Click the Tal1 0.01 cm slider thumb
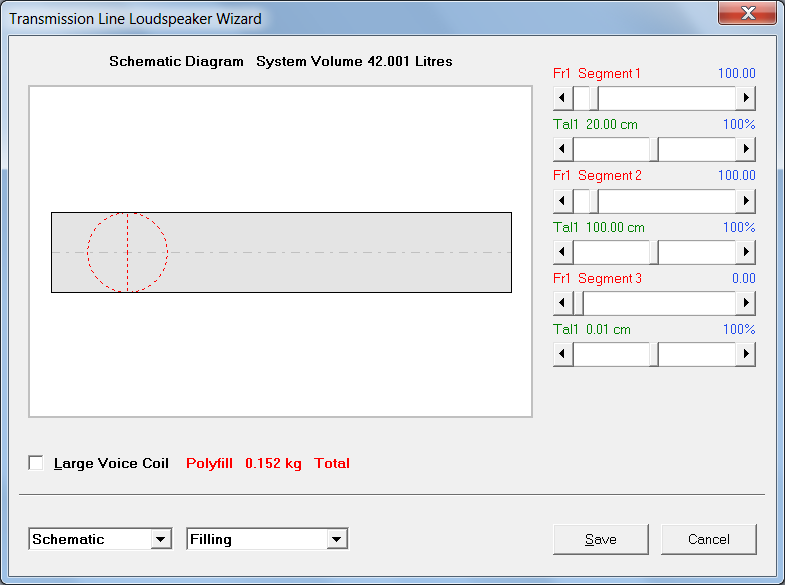This screenshot has width=785, height=585. [654, 354]
